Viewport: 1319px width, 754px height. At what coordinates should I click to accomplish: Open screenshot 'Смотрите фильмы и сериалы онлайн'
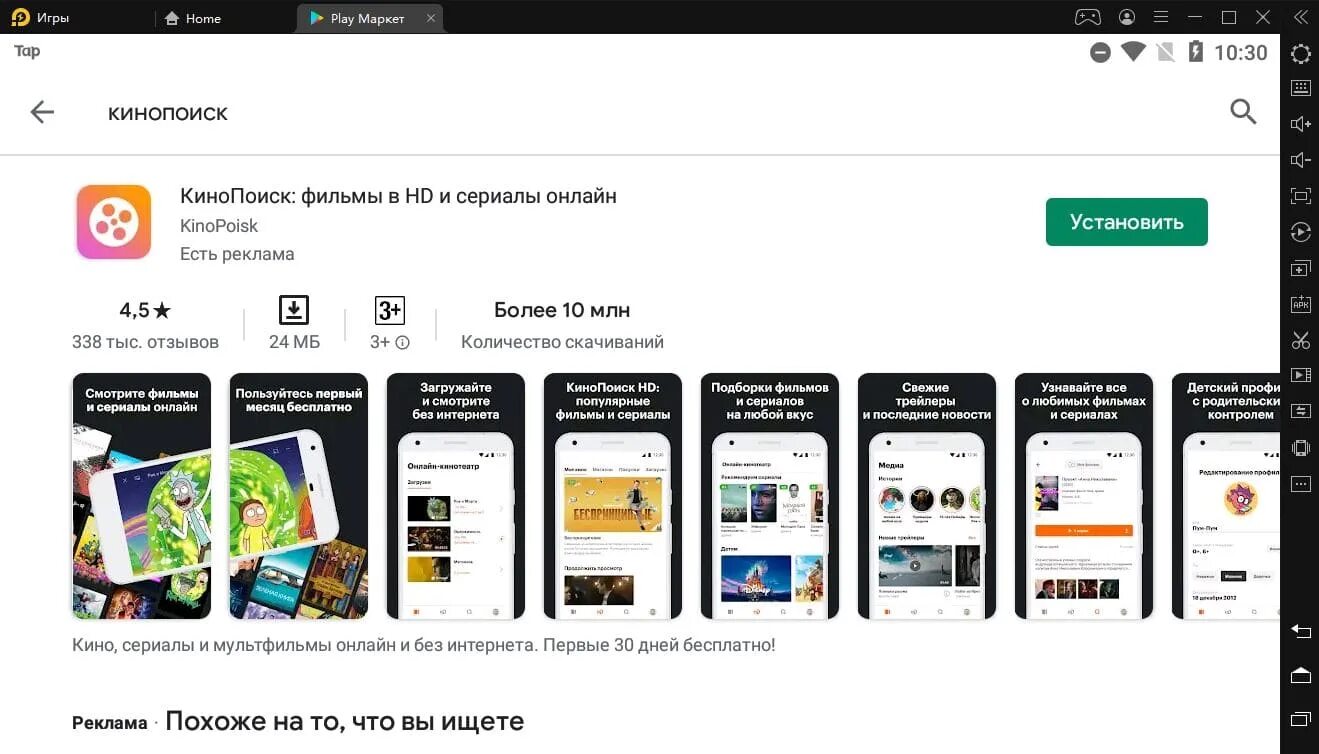(x=141, y=496)
